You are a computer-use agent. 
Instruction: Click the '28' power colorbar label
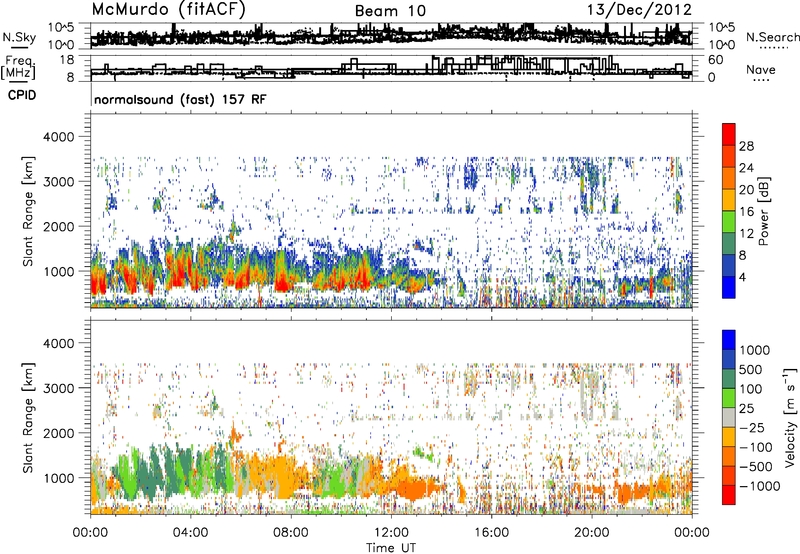(746, 146)
